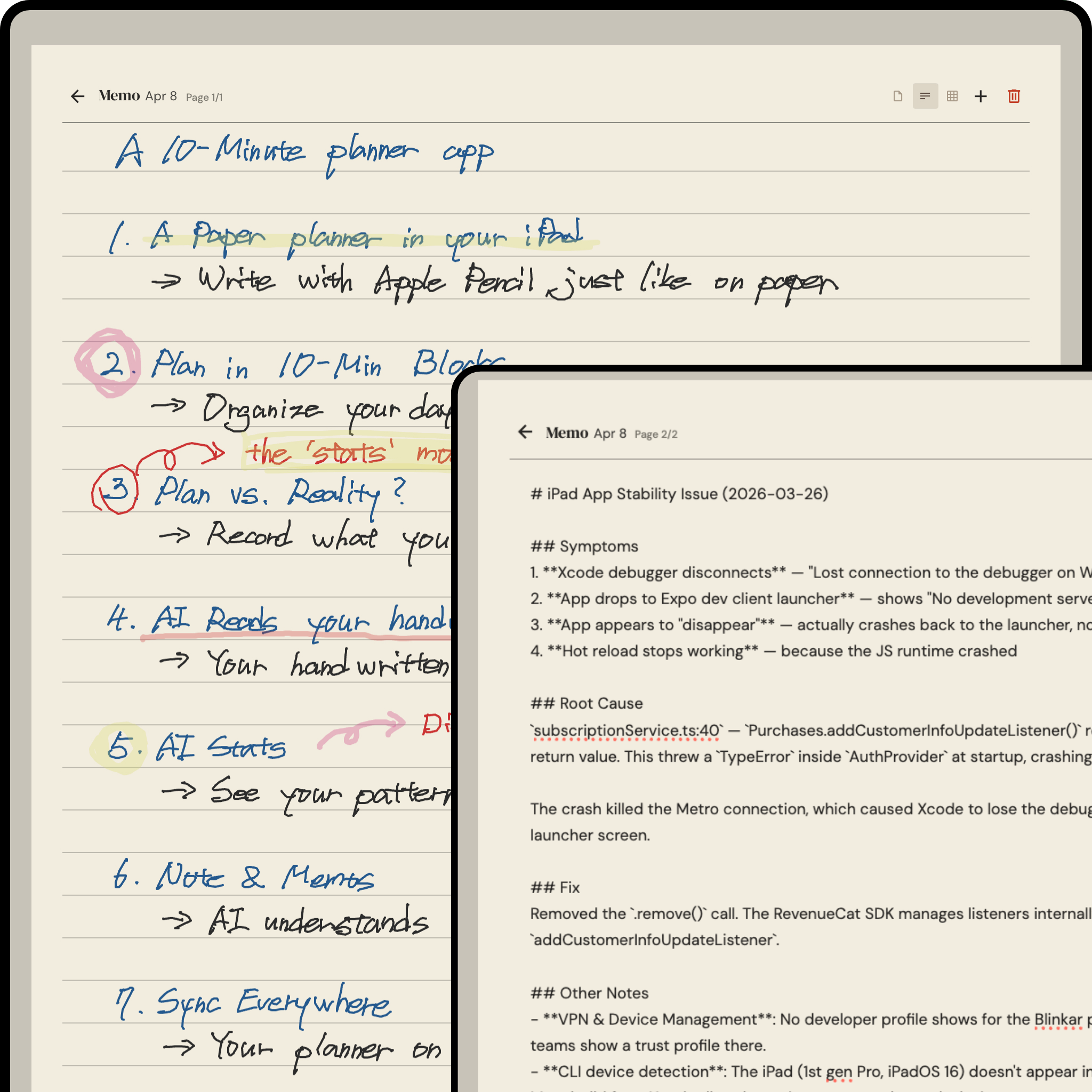Select the lined paper page style icon
This screenshot has height=1092, width=1092.
(x=925, y=96)
